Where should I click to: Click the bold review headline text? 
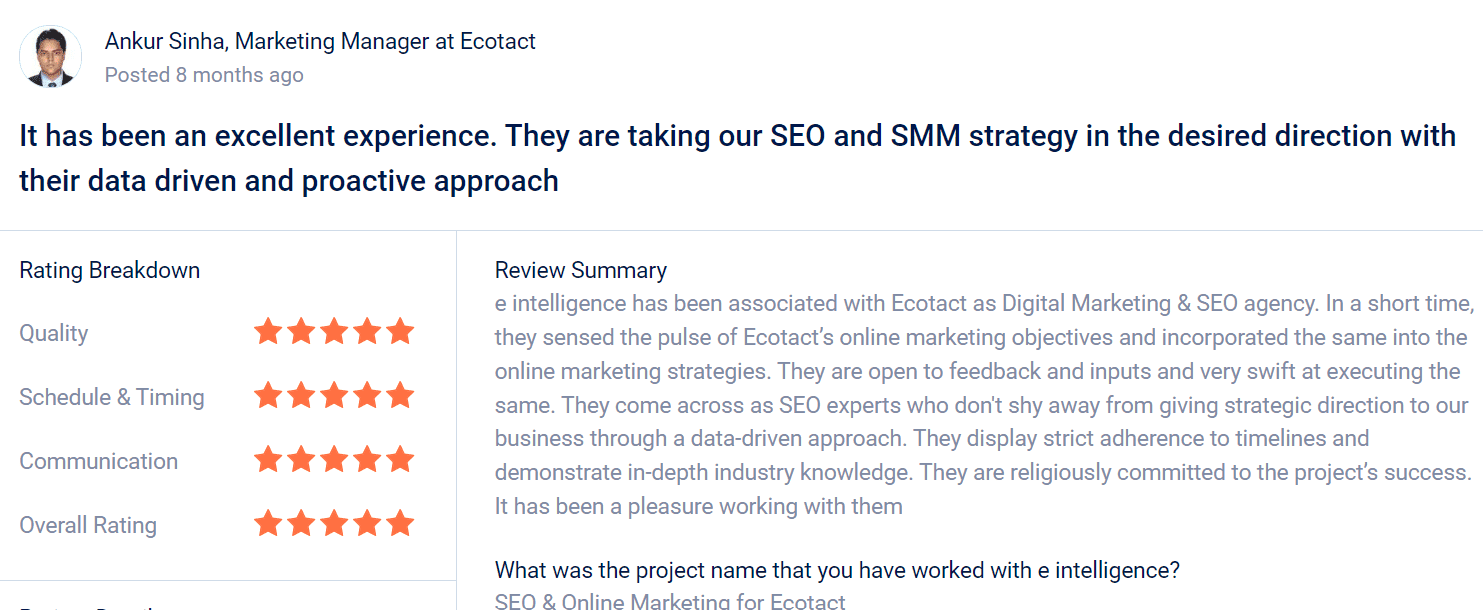tap(737, 158)
